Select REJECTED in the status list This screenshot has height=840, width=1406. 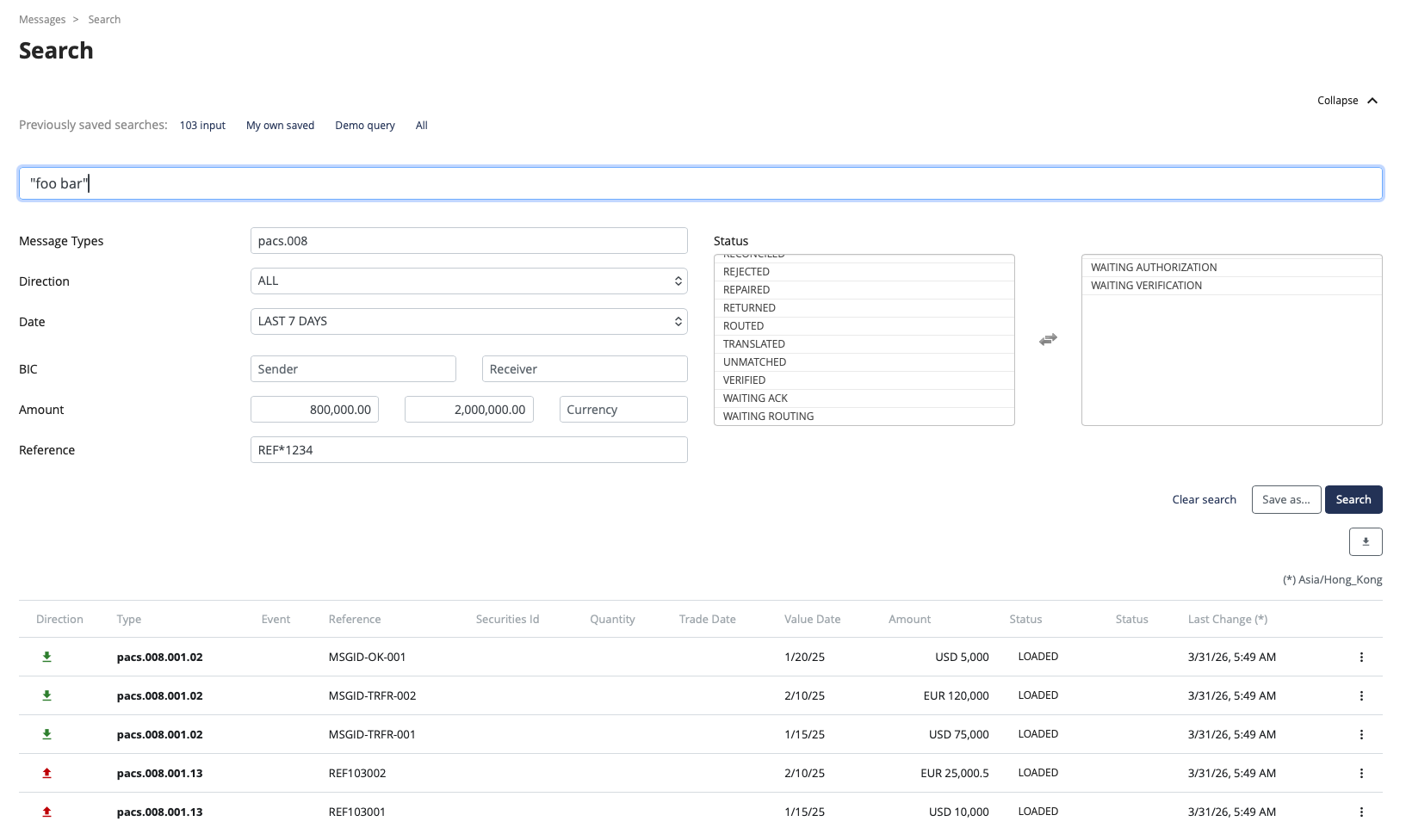[864, 272]
